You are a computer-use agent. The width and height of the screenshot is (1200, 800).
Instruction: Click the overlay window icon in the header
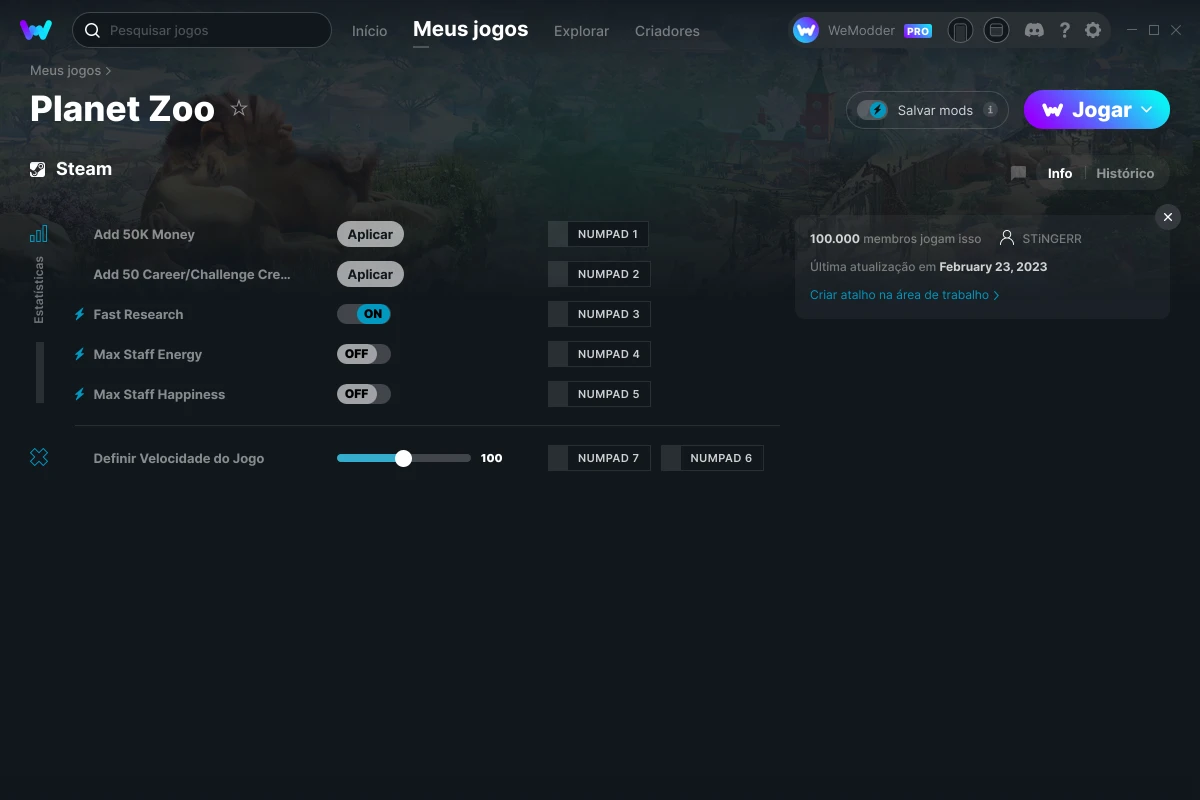click(996, 30)
